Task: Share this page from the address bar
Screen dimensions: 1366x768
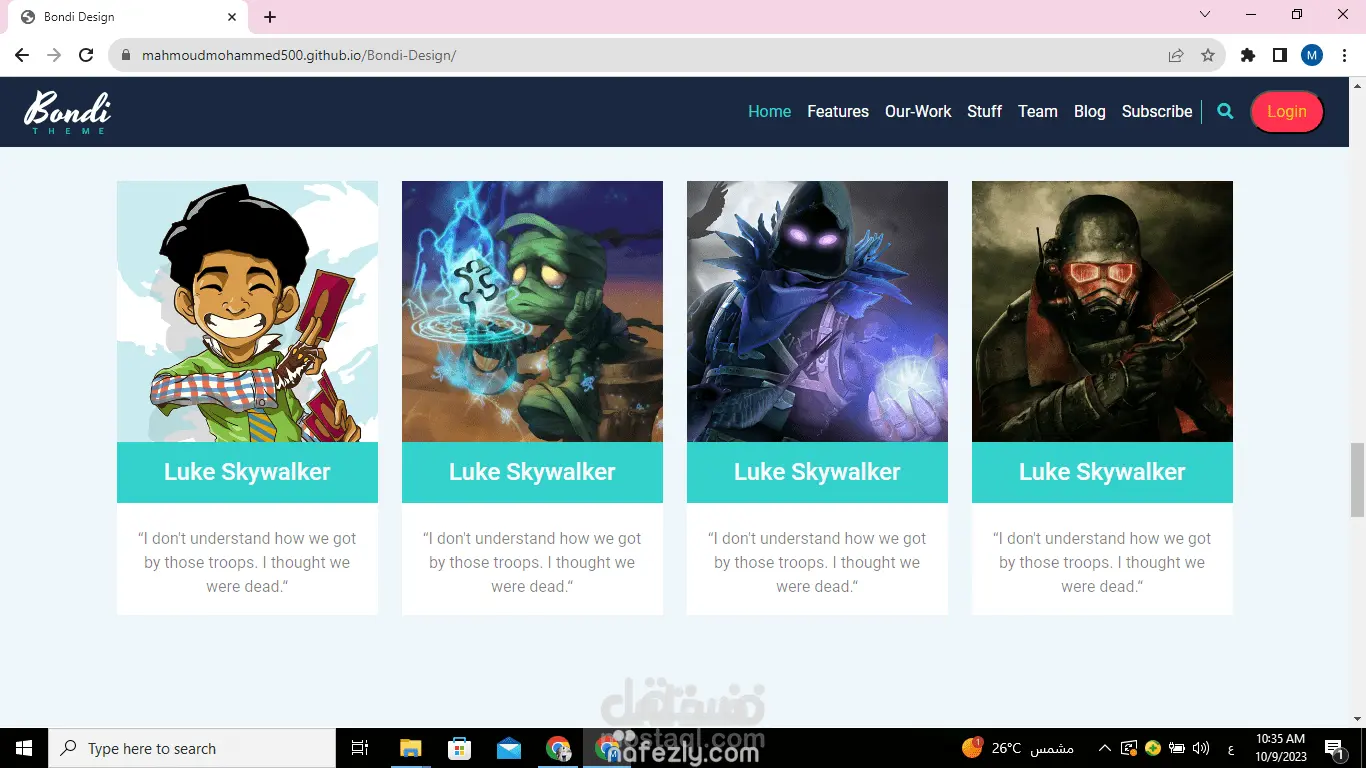Action: pyautogui.click(x=1176, y=55)
